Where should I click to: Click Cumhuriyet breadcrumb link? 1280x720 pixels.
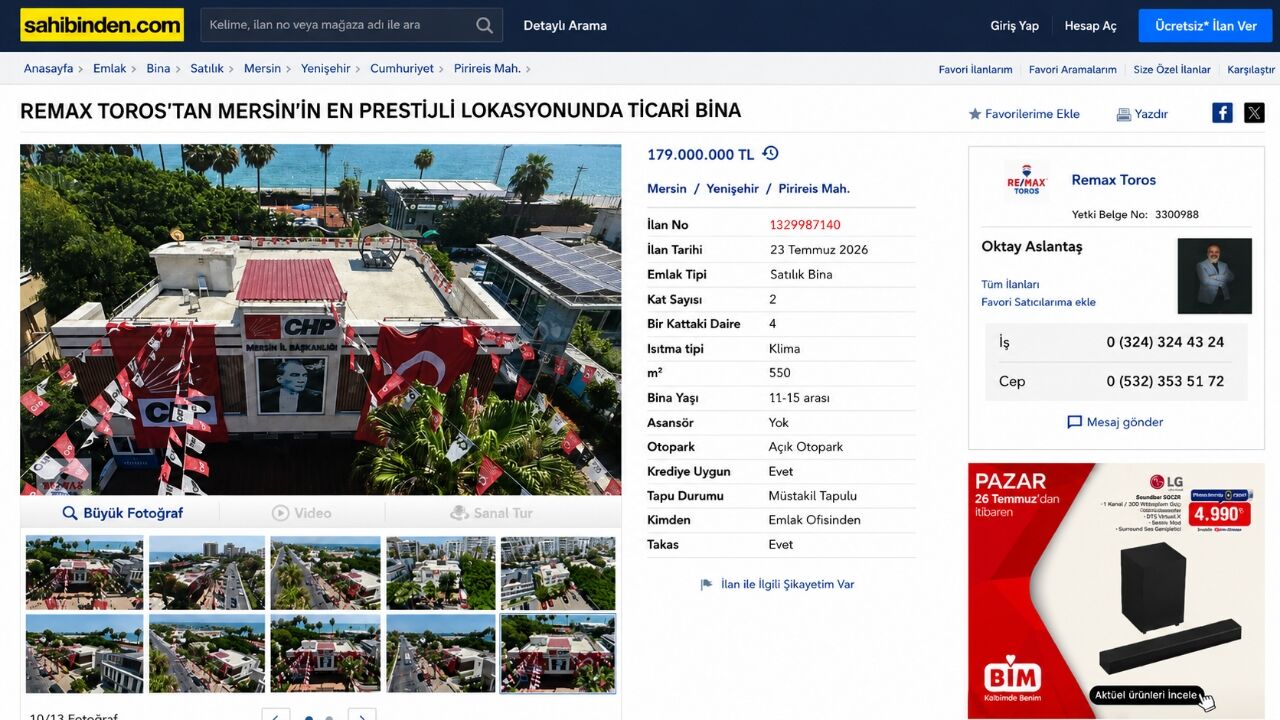point(402,69)
